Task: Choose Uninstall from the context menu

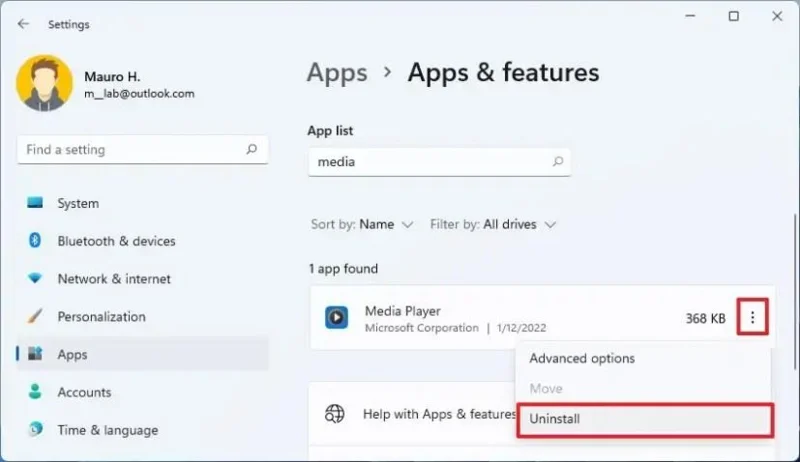Action: 645,420
